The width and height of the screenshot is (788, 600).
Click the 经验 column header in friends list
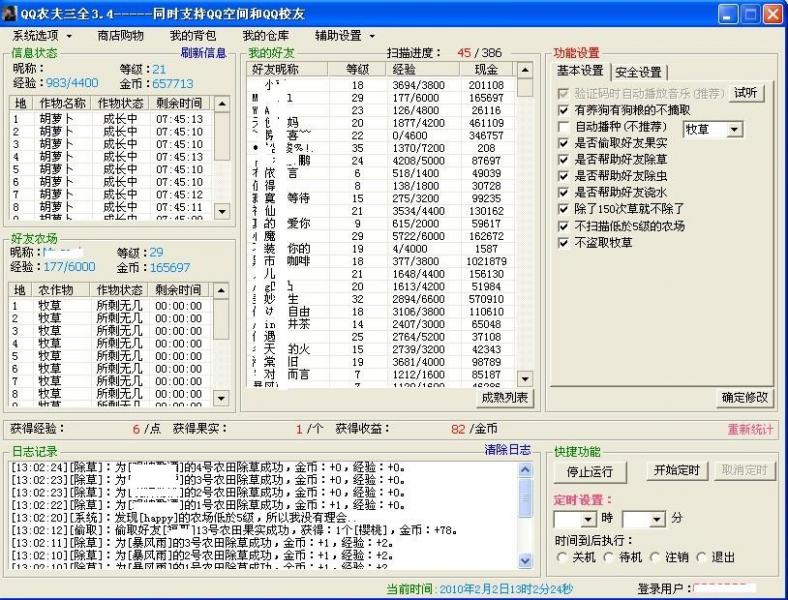423,69
